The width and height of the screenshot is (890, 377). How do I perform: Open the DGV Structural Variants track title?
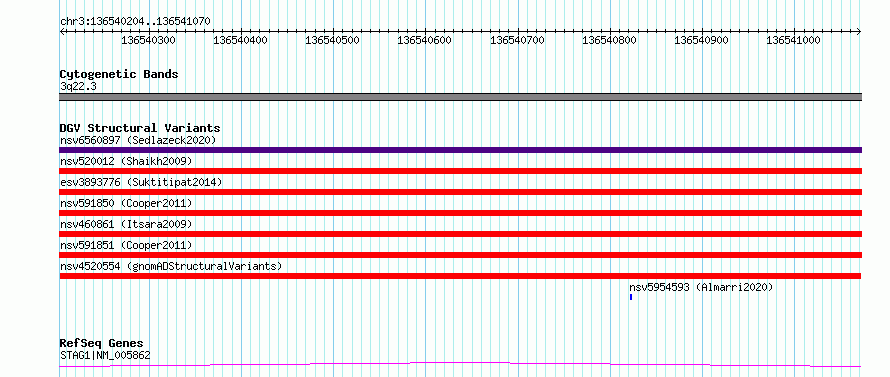pos(140,128)
